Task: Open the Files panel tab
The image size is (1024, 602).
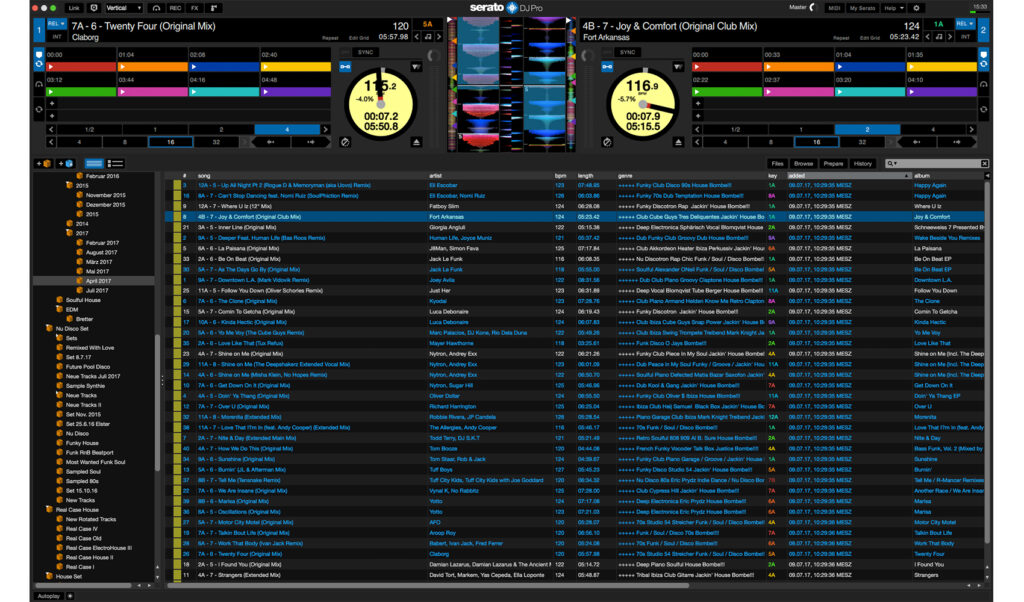Action: pos(777,163)
